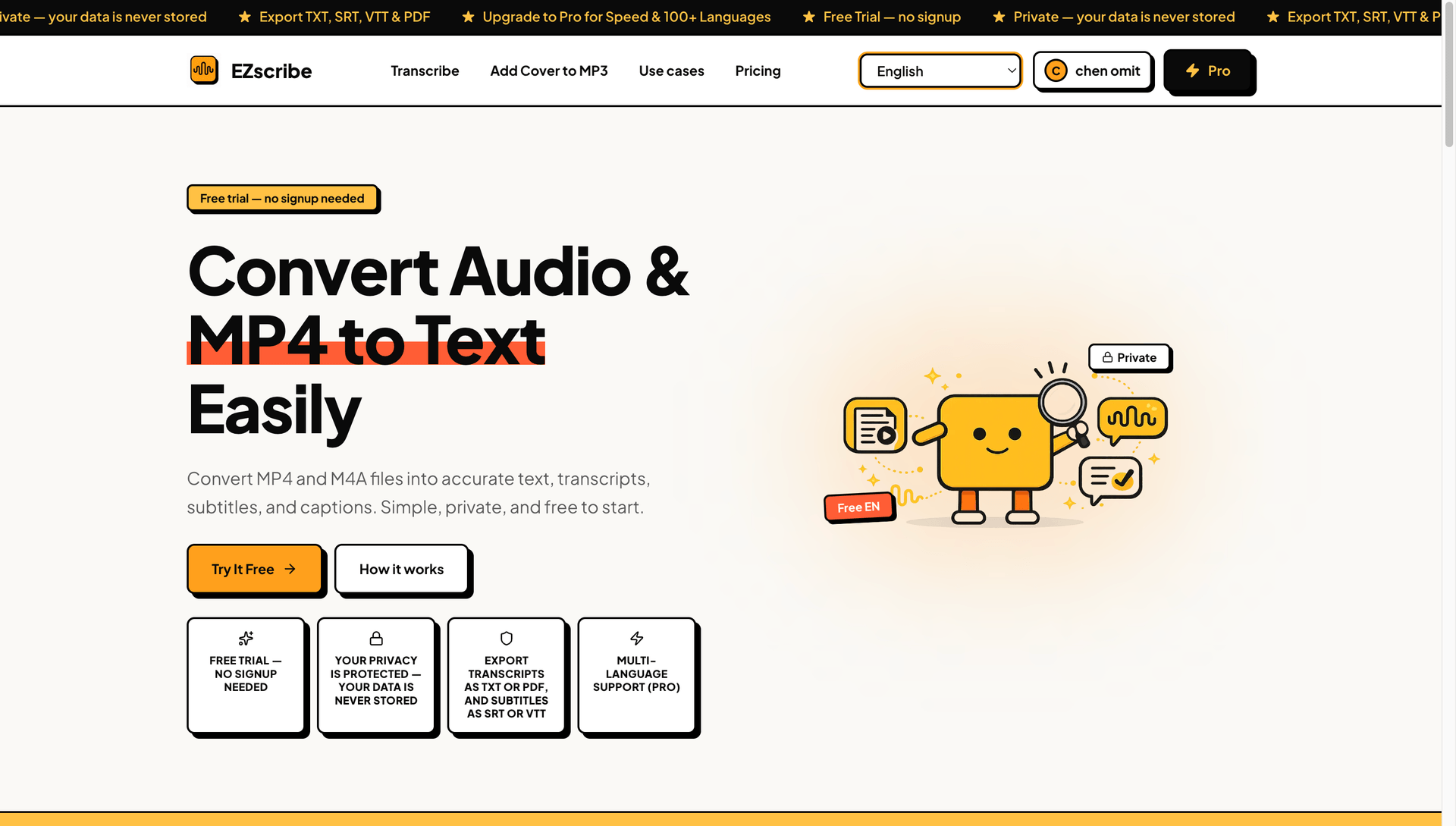The height and width of the screenshot is (826, 1456).
Task: Click the How it works button
Action: pos(402,569)
